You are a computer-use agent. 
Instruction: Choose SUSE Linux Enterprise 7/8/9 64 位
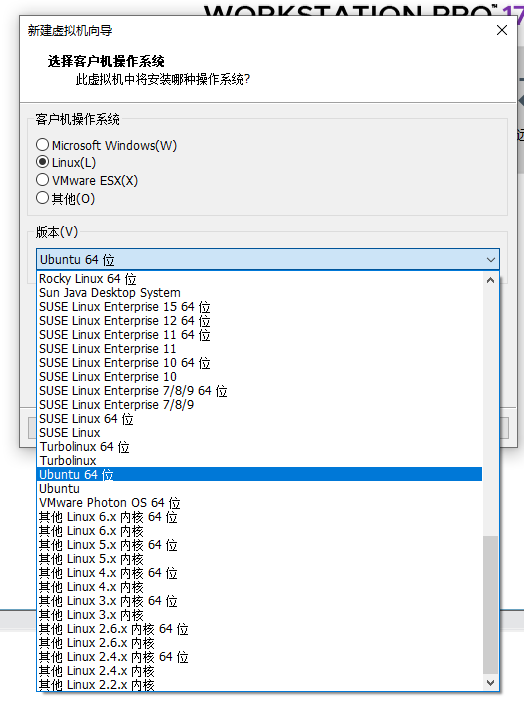click(260, 390)
